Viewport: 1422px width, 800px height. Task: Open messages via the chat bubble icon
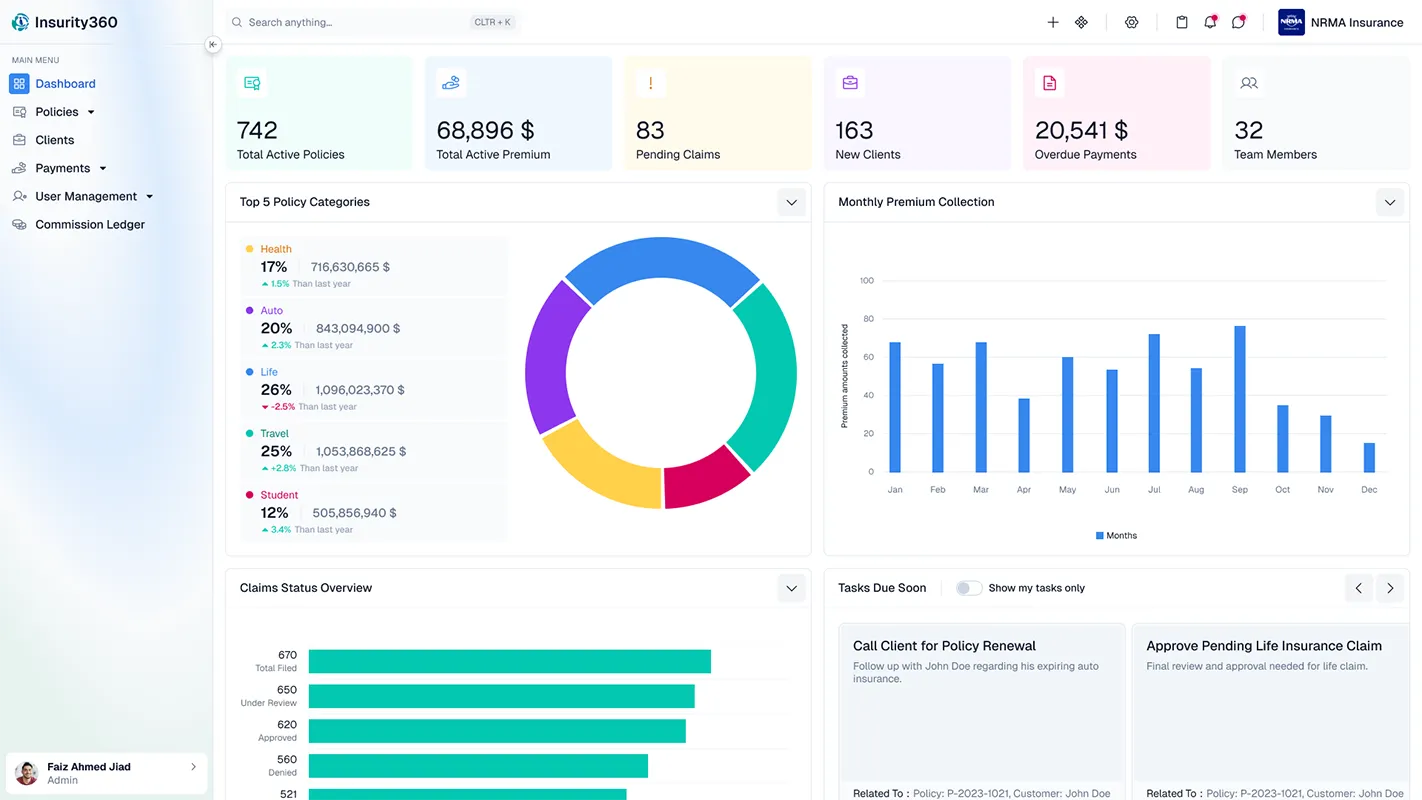1239,21
